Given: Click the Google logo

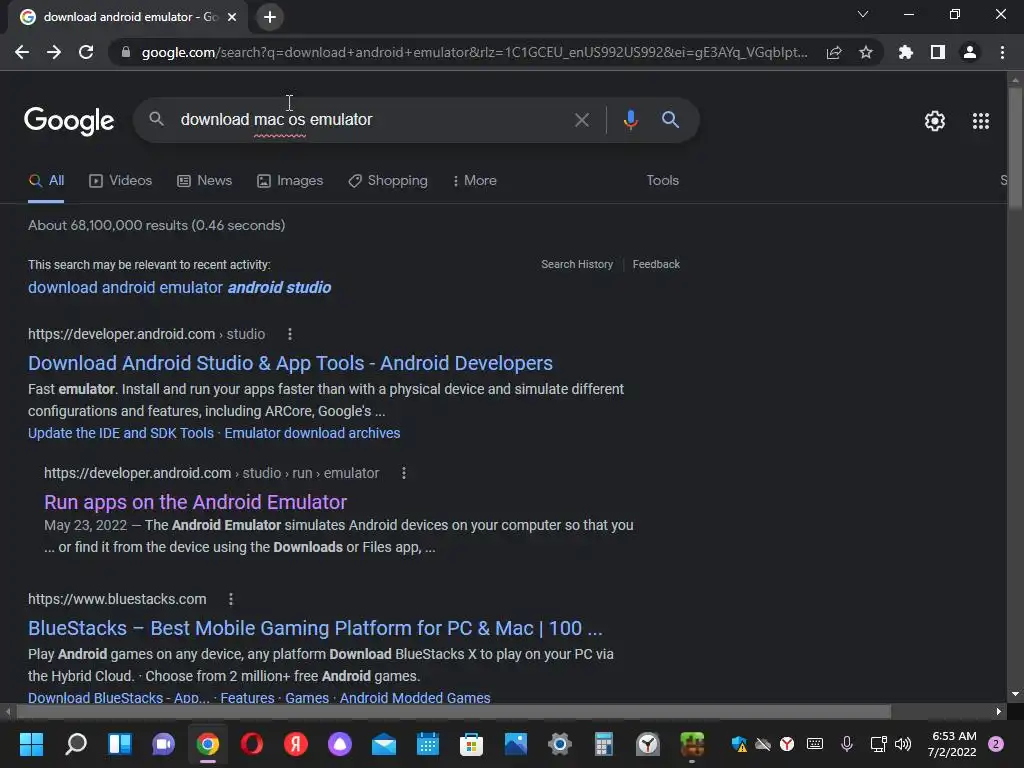Looking at the screenshot, I should click(x=69, y=120).
